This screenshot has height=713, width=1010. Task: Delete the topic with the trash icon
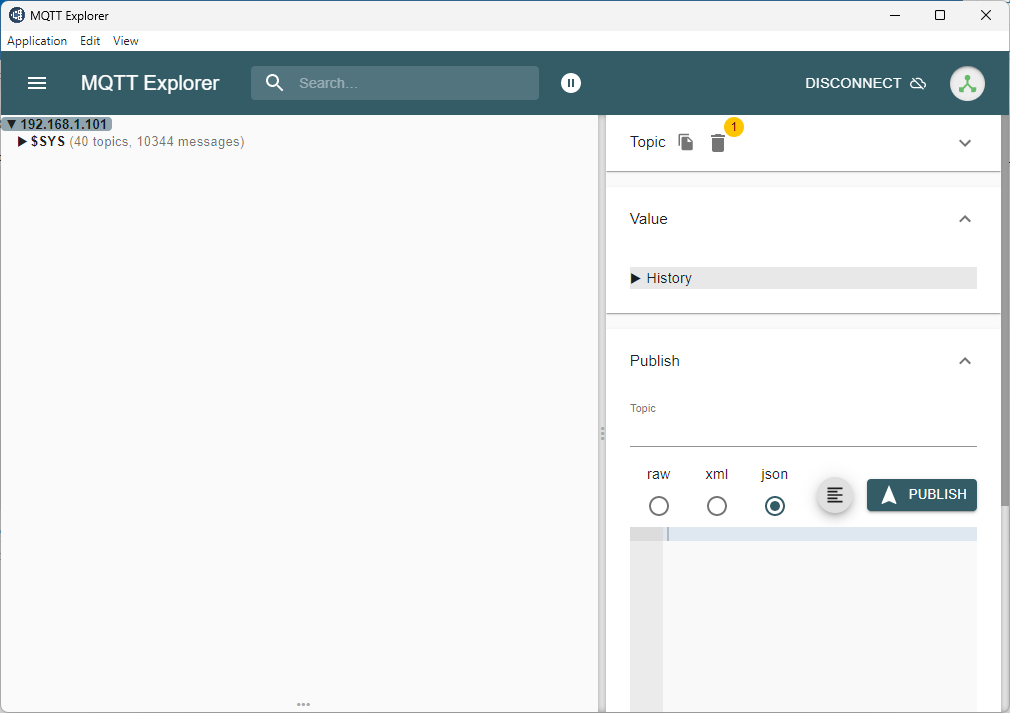(x=718, y=143)
